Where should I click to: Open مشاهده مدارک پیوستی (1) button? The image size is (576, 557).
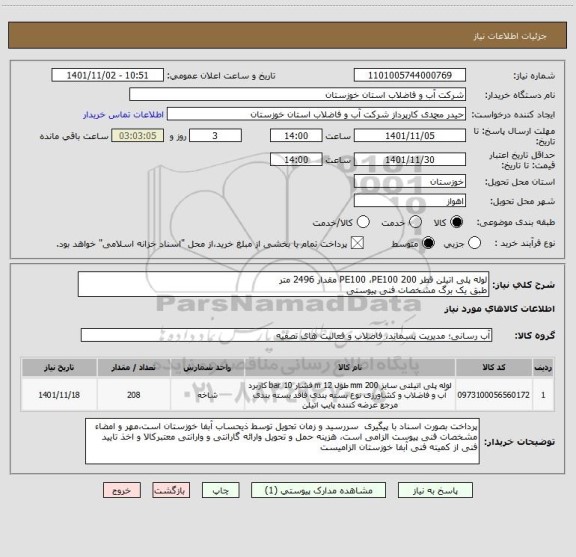(318, 490)
